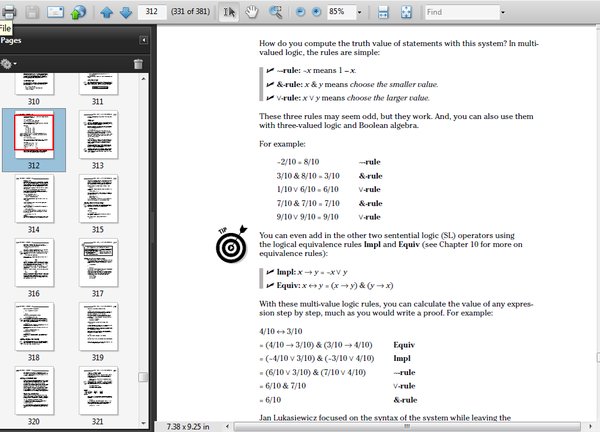Click the page count text (331 of 381)

click(191, 12)
